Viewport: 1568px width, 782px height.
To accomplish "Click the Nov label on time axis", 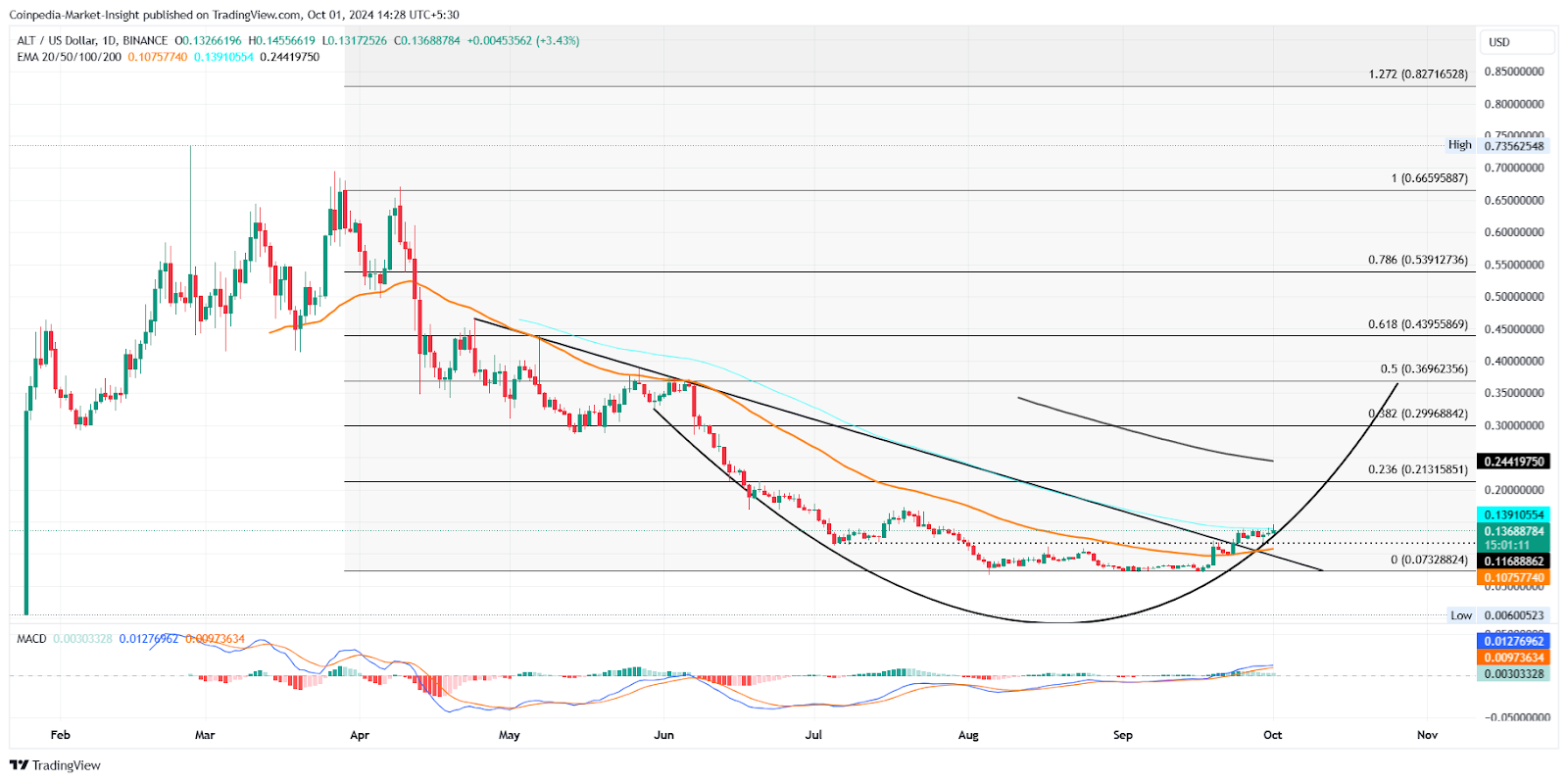I will [x=1428, y=735].
